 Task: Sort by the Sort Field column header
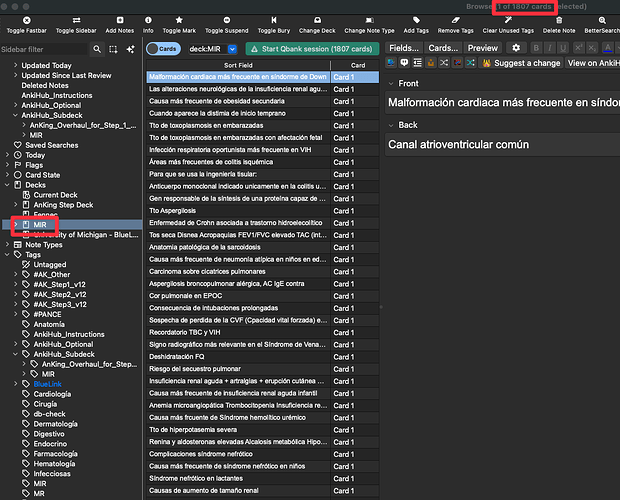click(238, 65)
